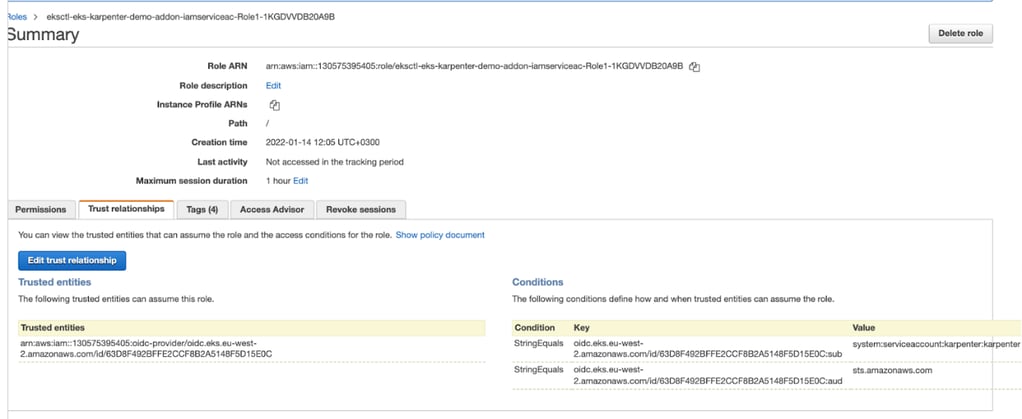The height and width of the screenshot is (419, 1022).
Task: Click 'Not accessed in the tracking period' text
Action: [334, 162]
